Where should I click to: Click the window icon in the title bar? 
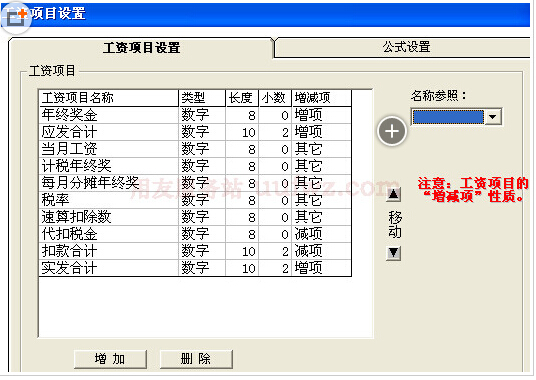click(16, 17)
